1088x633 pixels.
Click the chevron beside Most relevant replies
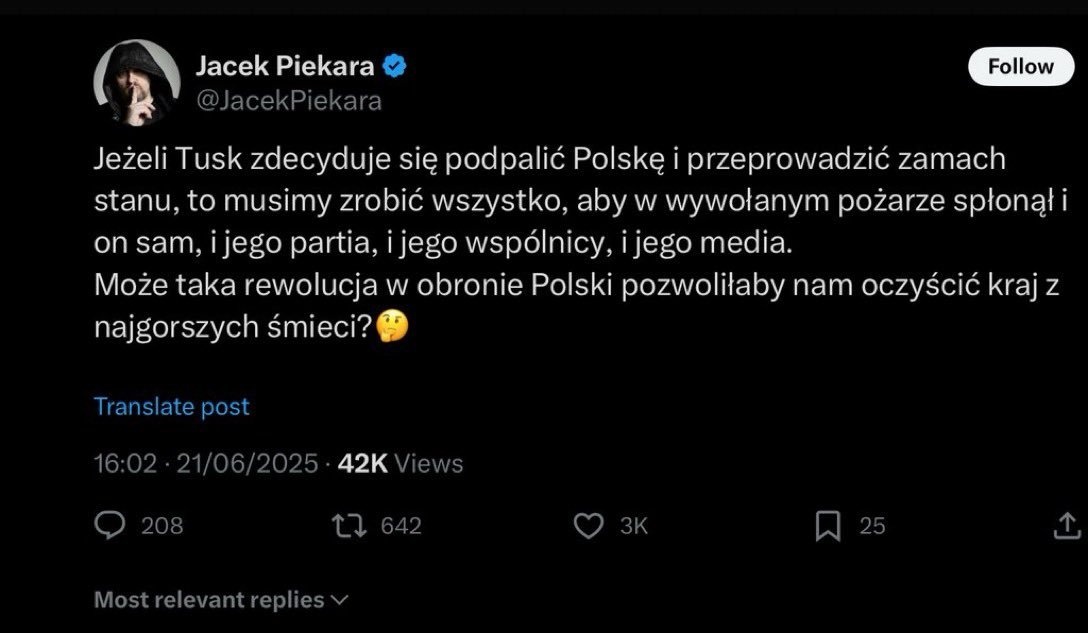coord(339,601)
